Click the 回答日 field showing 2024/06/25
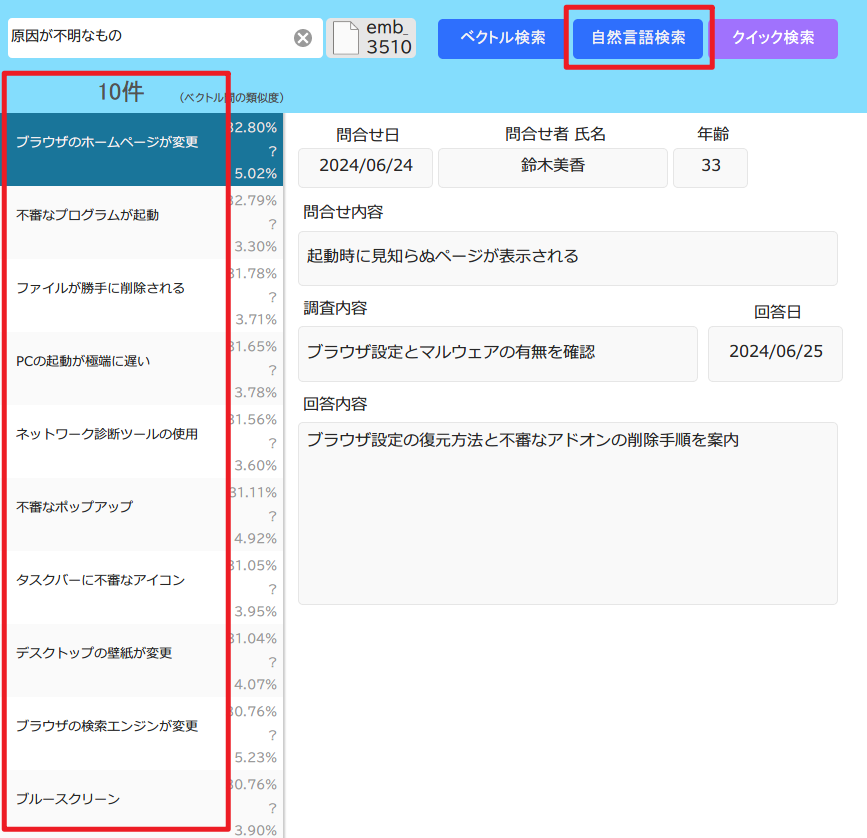Image resolution: width=867 pixels, height=838 pixels. 774,353
